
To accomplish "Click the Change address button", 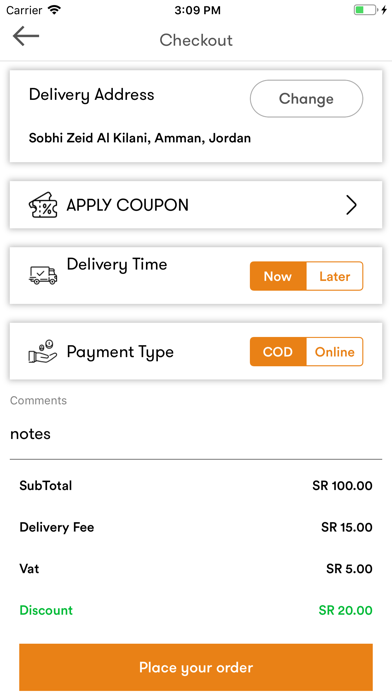I will [306, 99].
